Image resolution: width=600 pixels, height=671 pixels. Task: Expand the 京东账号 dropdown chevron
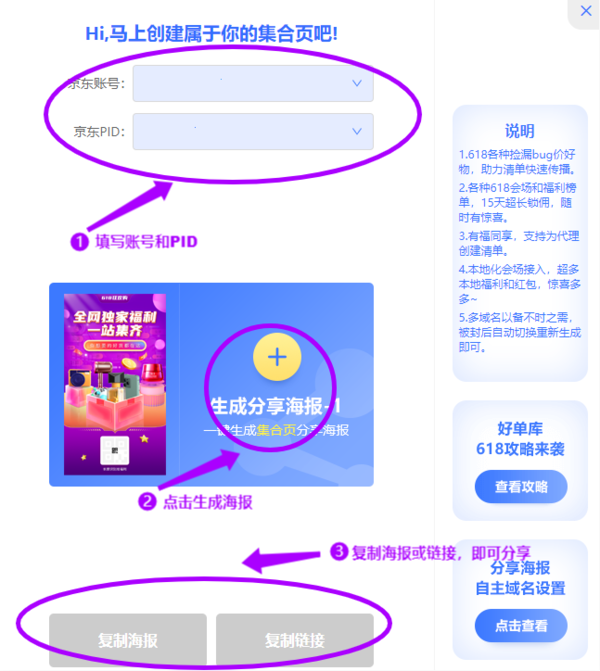pyautogui.click(x=356, y=83)
